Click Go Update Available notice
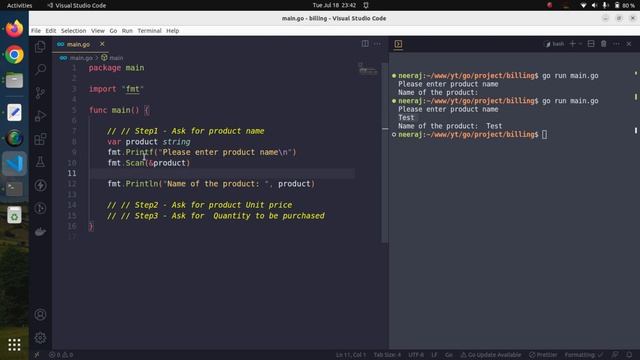 [491, 355]
